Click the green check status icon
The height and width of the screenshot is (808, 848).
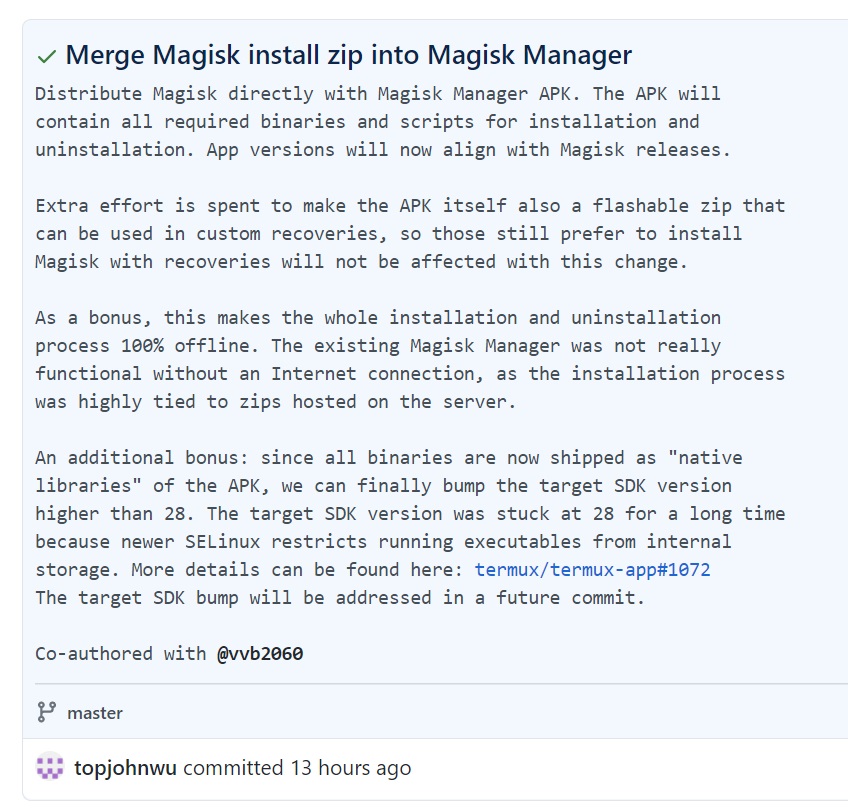[47, 56]
